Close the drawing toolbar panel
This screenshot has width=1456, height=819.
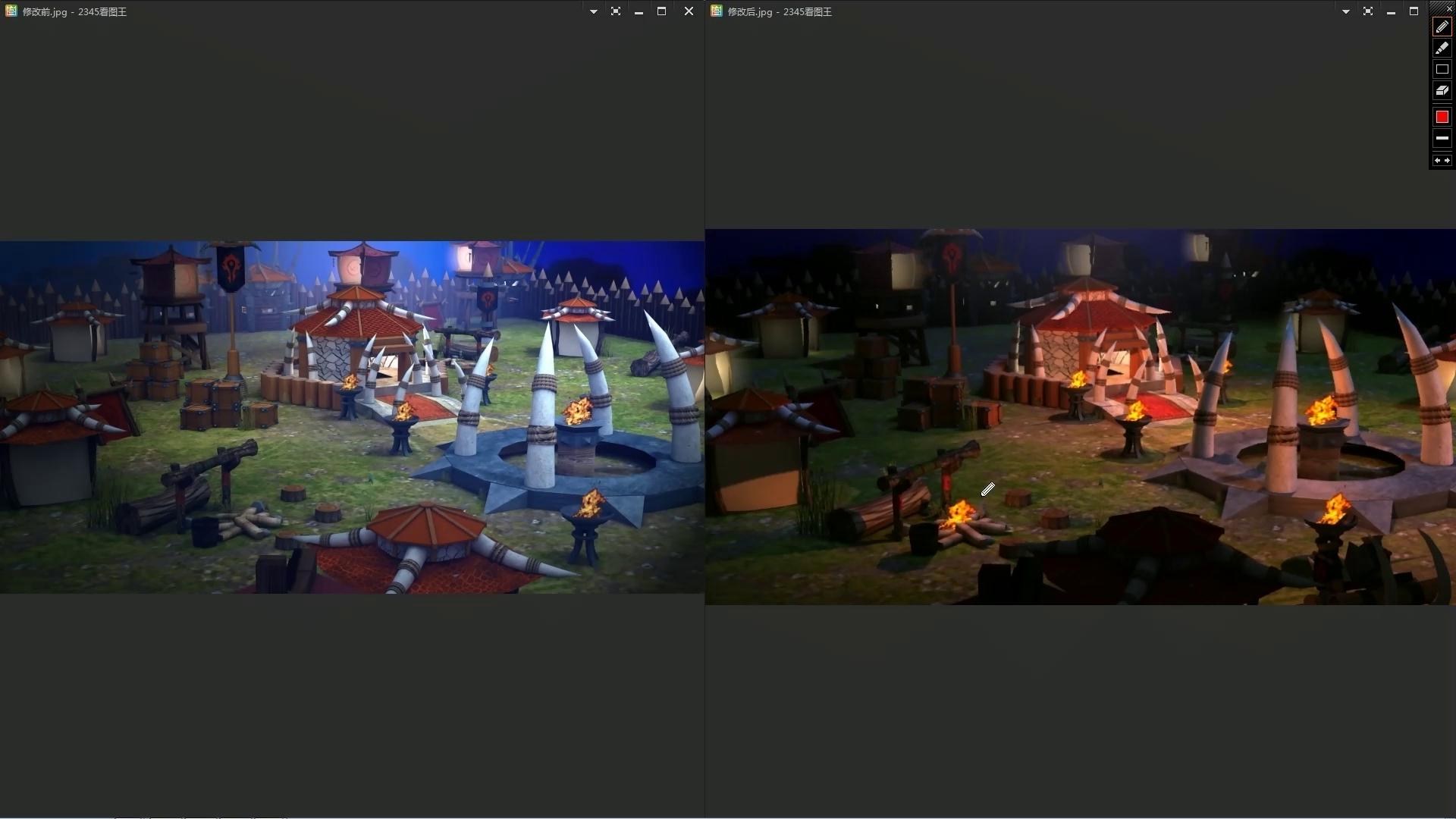click(x=1449, y=8)
